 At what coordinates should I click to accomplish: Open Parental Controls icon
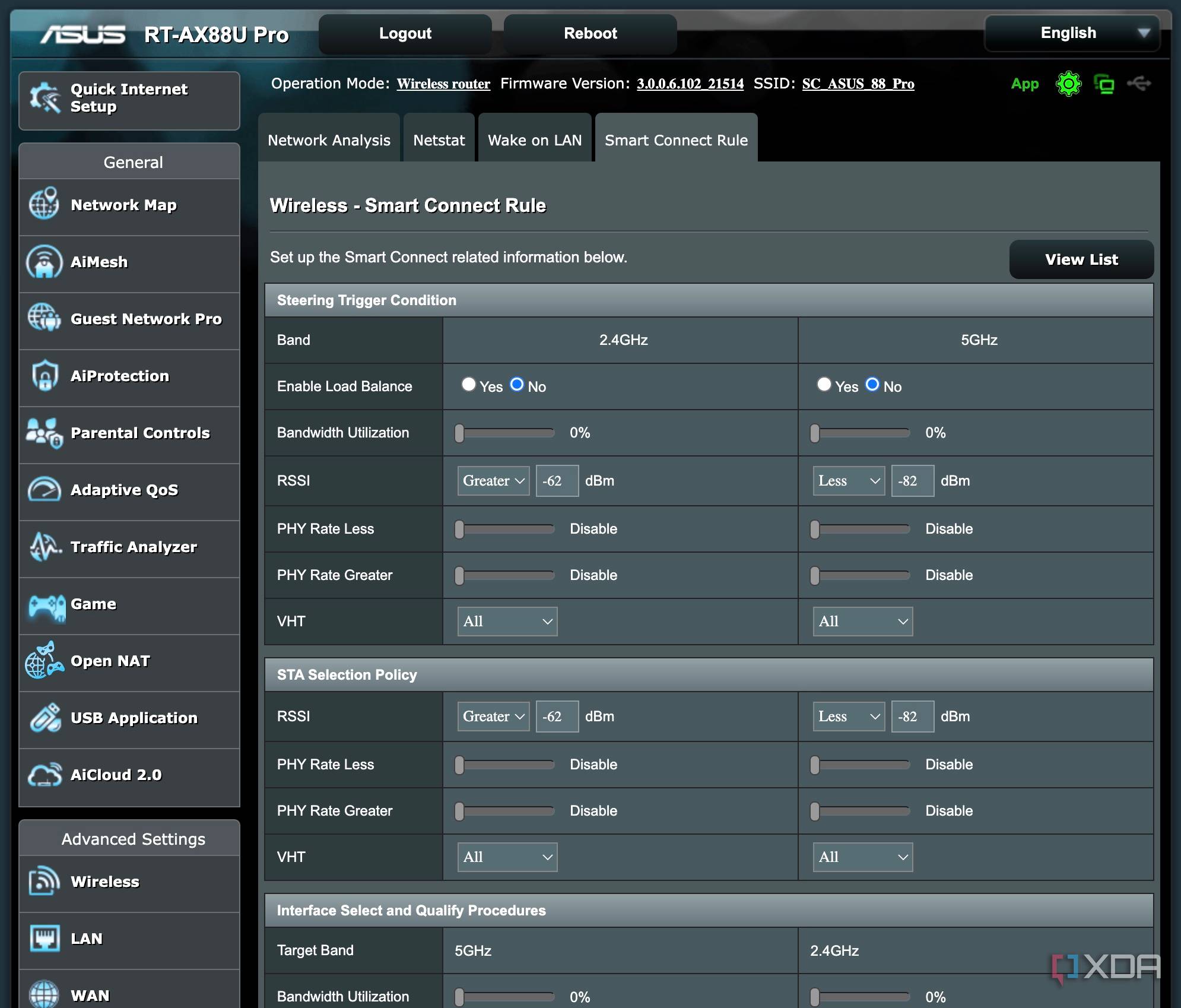pos(44,433)
